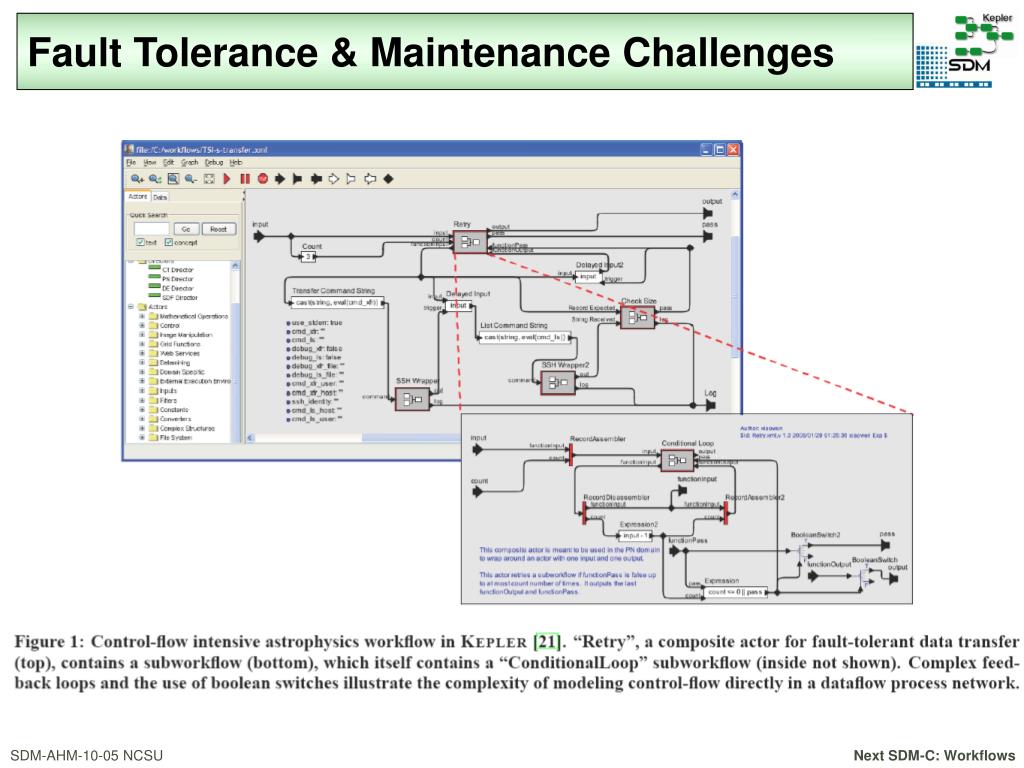Collapse the Actors tree folder
The height and width of the screenshot is (768, 1024).
[131, 307]
